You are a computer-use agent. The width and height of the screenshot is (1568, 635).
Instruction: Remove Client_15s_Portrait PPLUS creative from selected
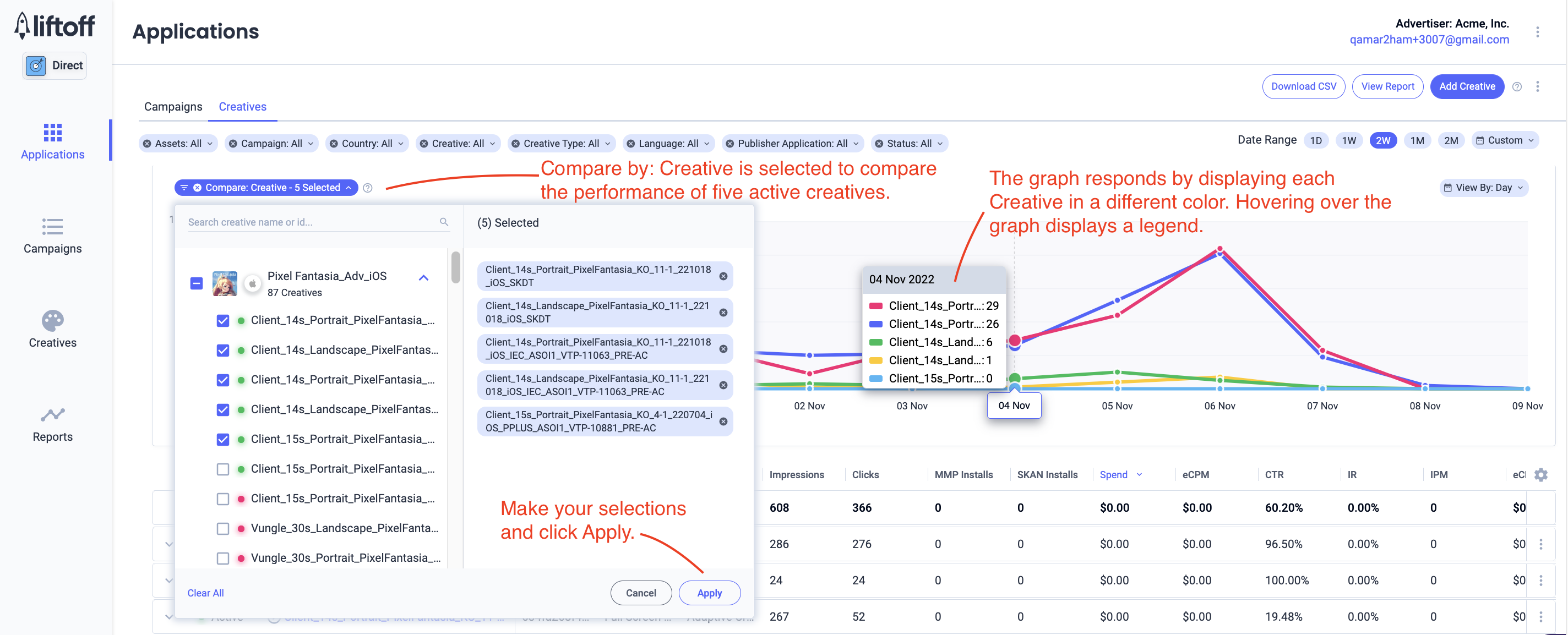tap(723, 421)
